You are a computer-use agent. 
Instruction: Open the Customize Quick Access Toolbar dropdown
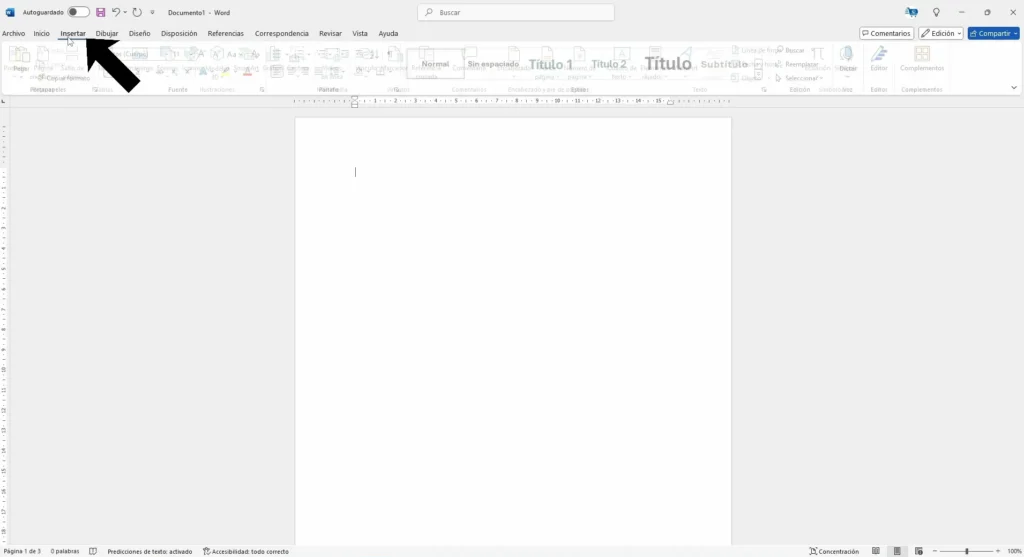click(x=152, y=12)
